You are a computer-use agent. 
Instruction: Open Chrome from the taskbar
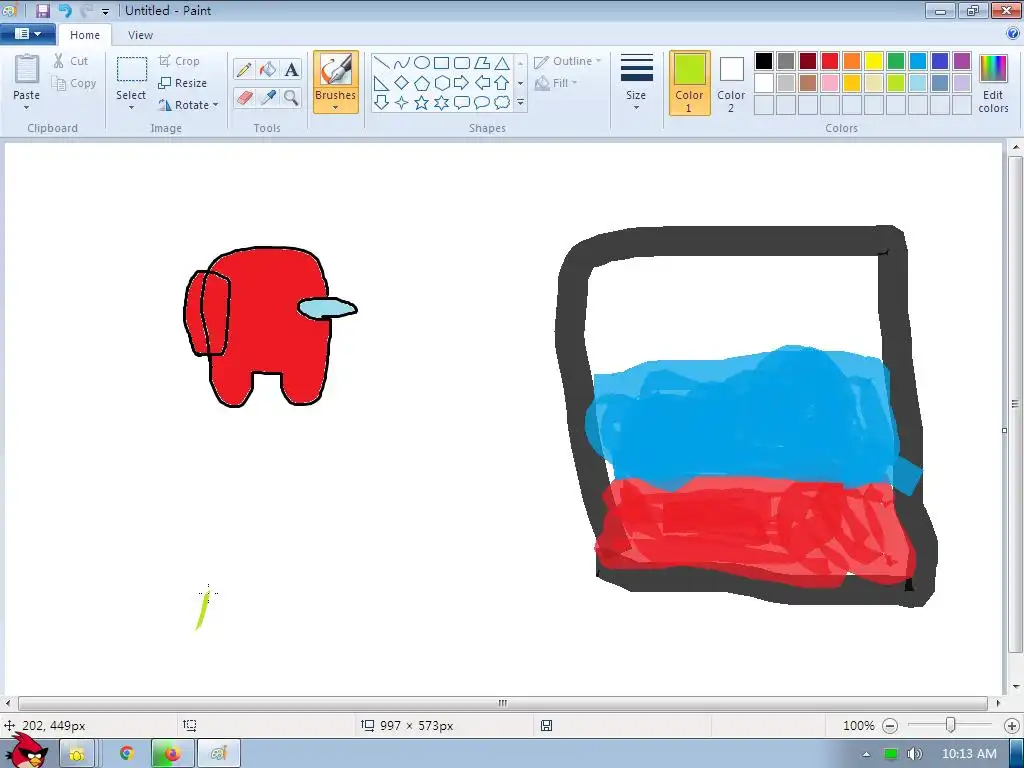pos(127,754)
